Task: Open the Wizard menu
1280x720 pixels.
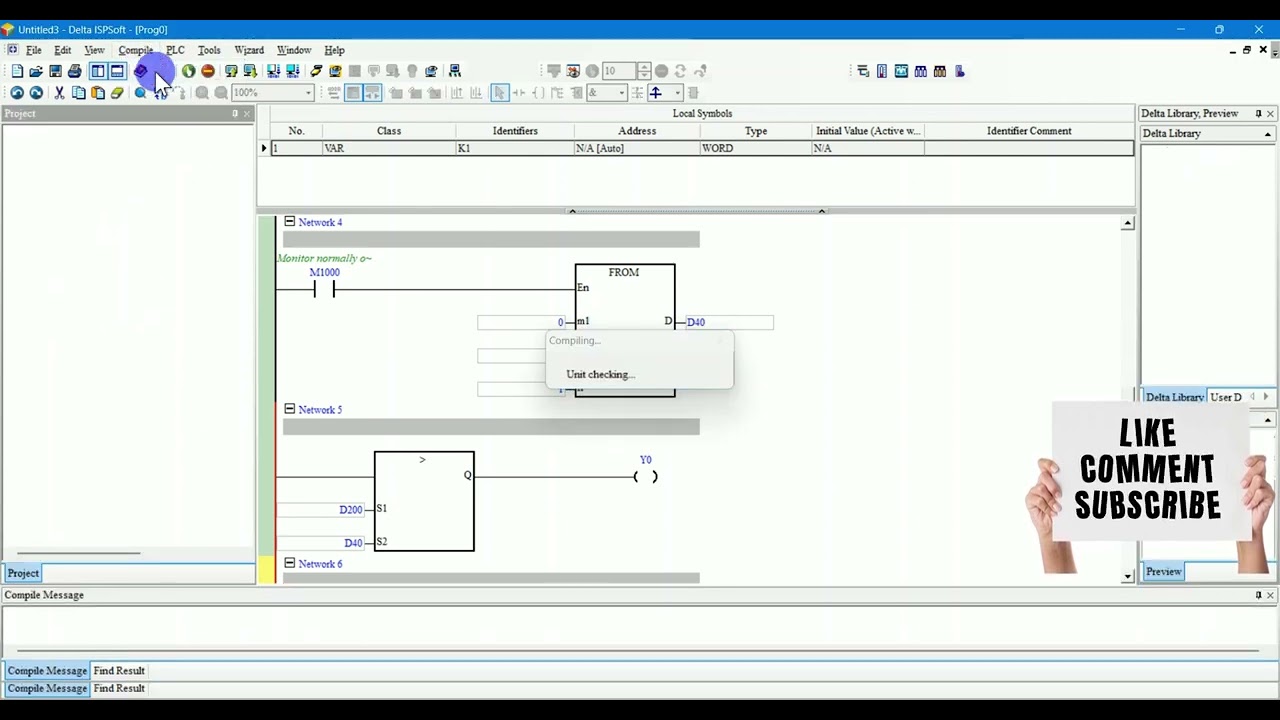Action: (x=249, y=50)
